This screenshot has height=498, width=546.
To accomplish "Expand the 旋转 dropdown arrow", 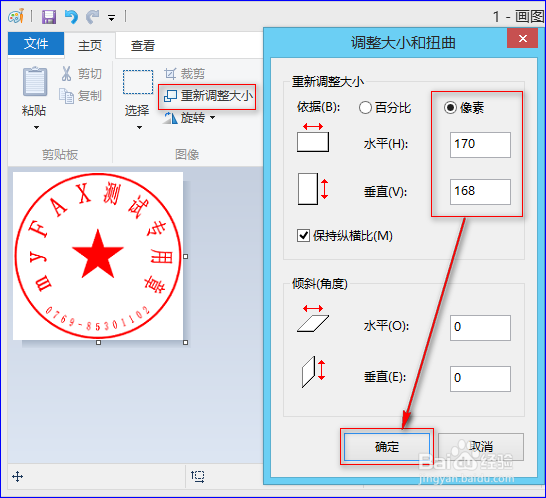I will click(x=212, y=118).
